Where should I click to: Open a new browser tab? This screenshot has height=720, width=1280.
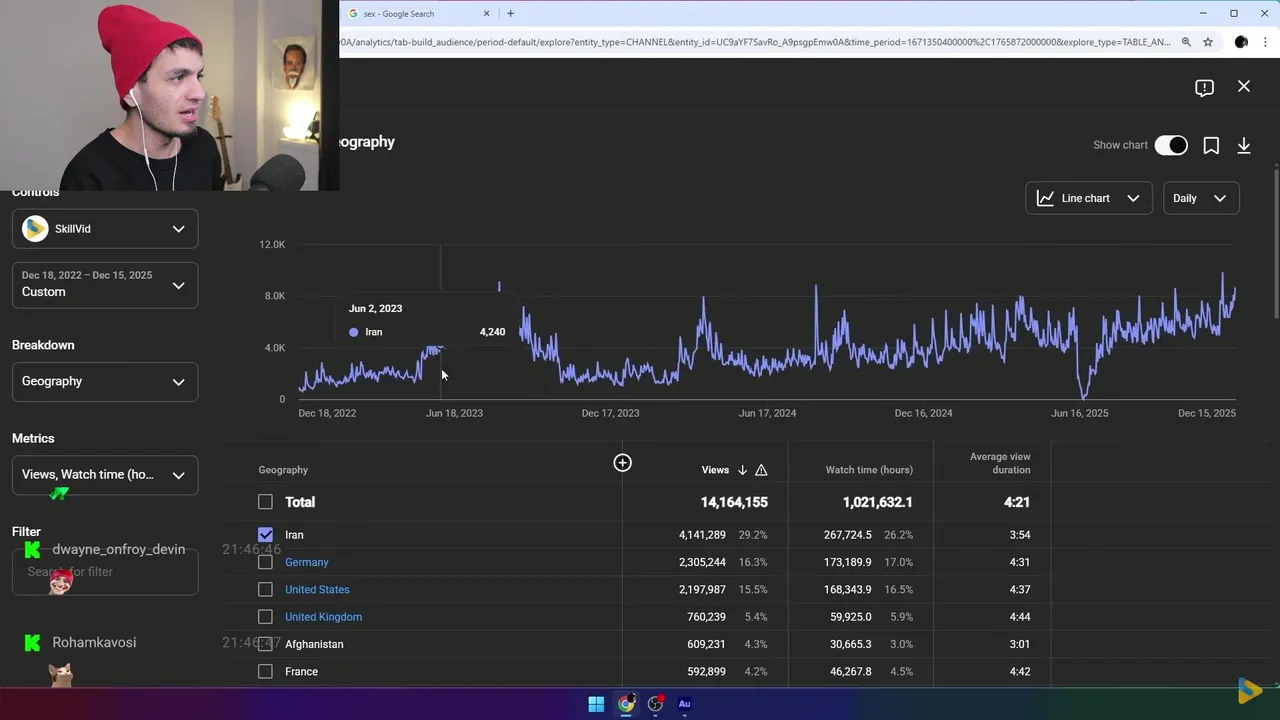coord(510,14)
